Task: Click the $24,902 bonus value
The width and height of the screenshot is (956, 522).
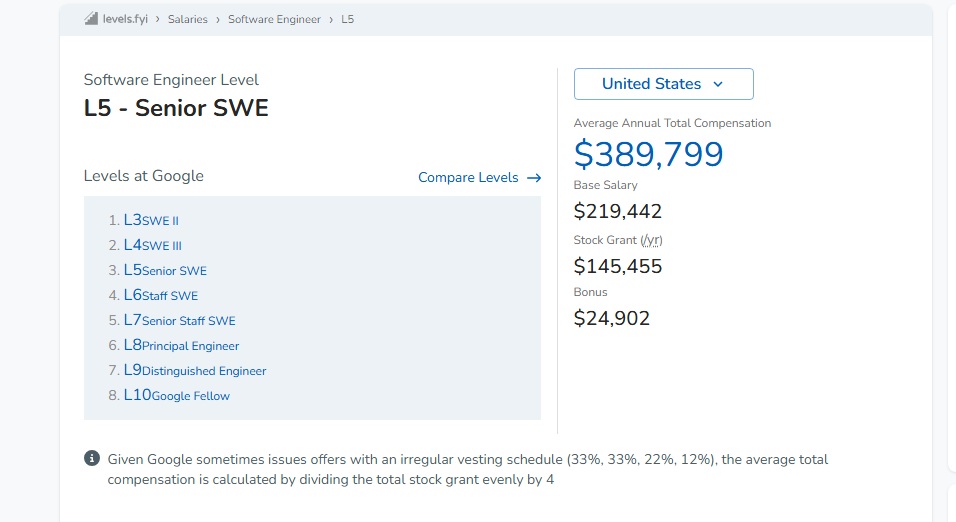Action: (x=612, y=318)
